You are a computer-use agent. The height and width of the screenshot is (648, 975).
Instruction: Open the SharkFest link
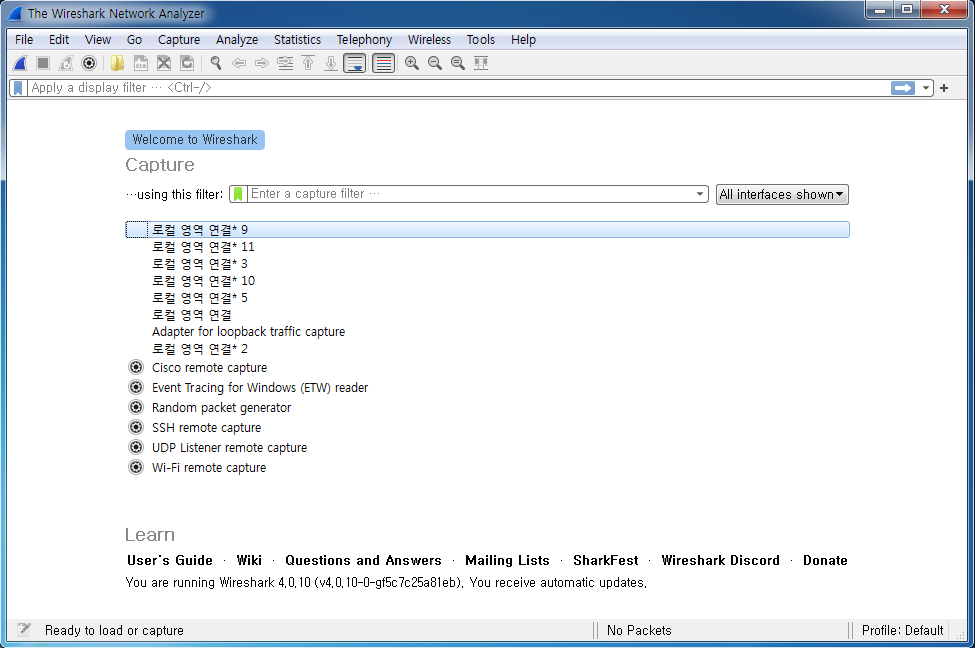coord(606,560)
